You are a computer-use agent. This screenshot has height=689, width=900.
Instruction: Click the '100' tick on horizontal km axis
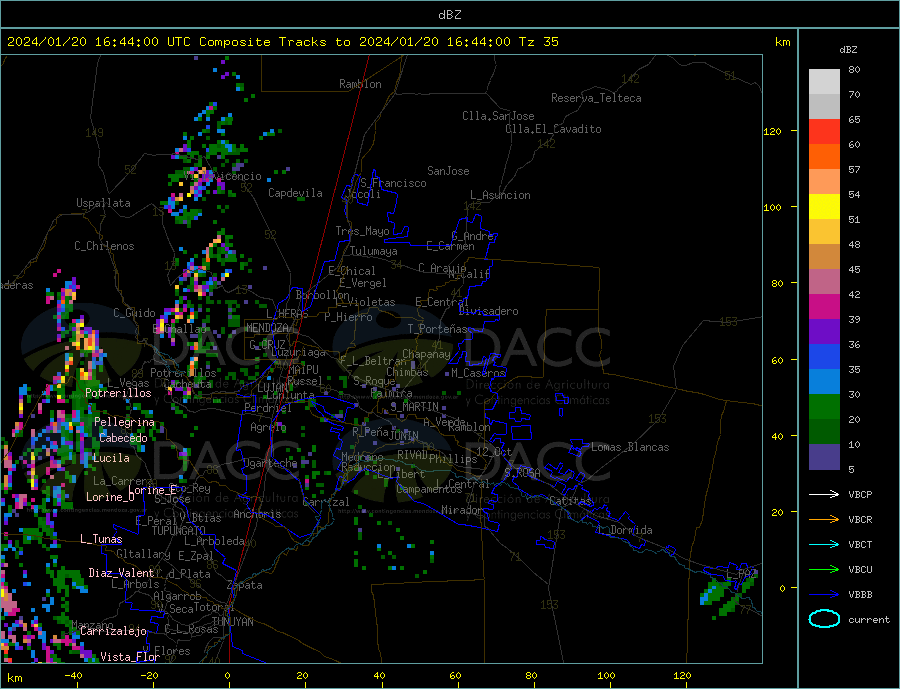coord(606,675)
